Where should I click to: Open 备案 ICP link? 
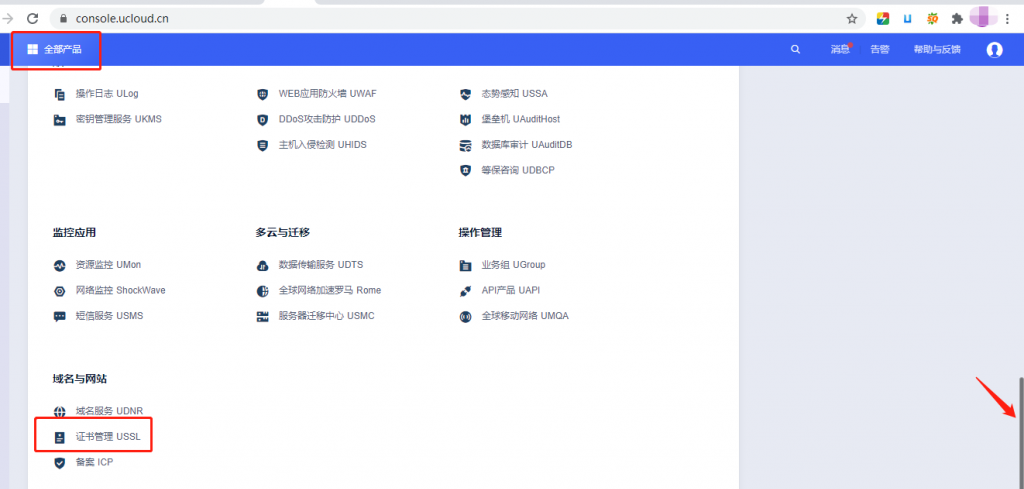(x=95, y=462)
